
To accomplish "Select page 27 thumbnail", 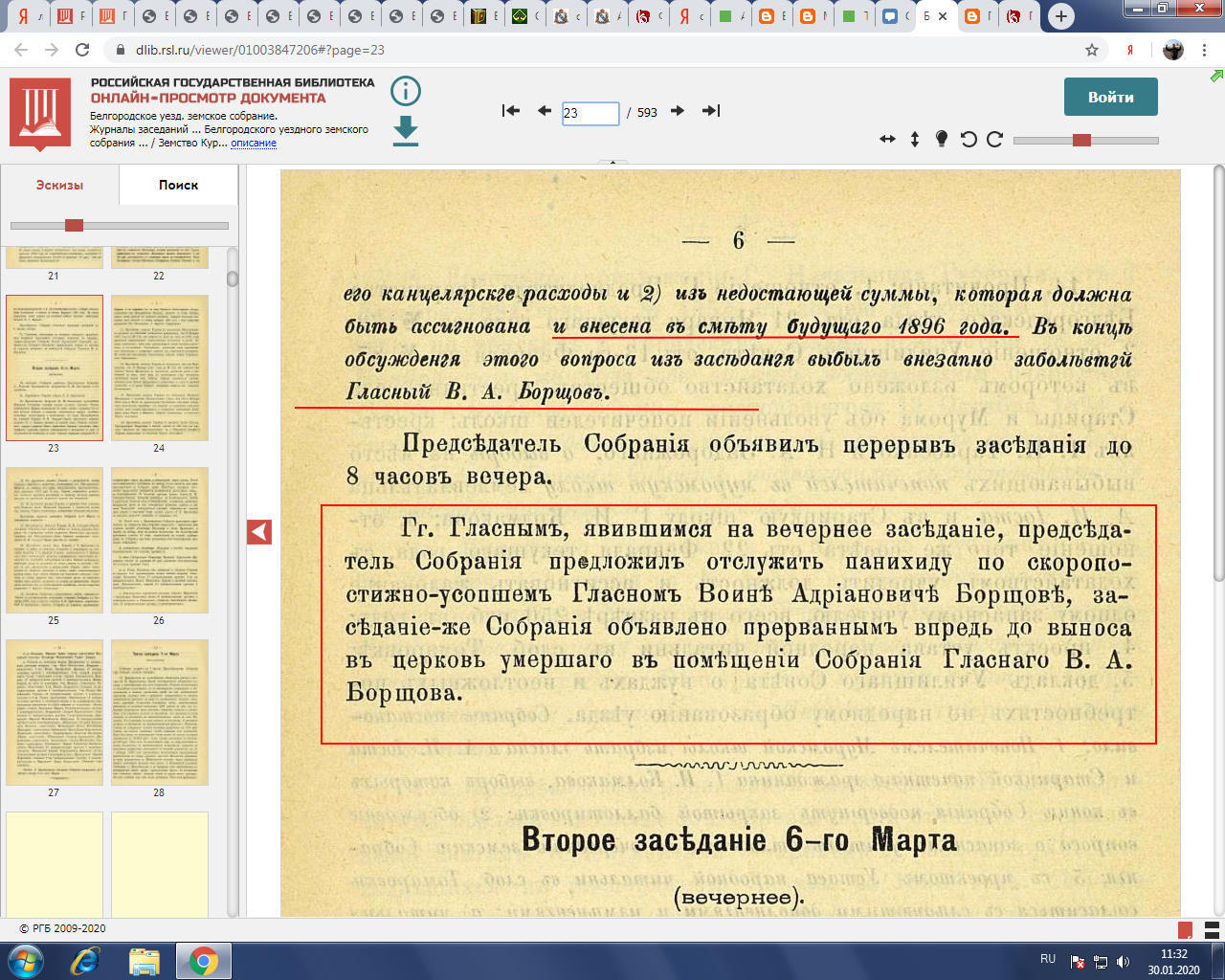I will point(54,712).
